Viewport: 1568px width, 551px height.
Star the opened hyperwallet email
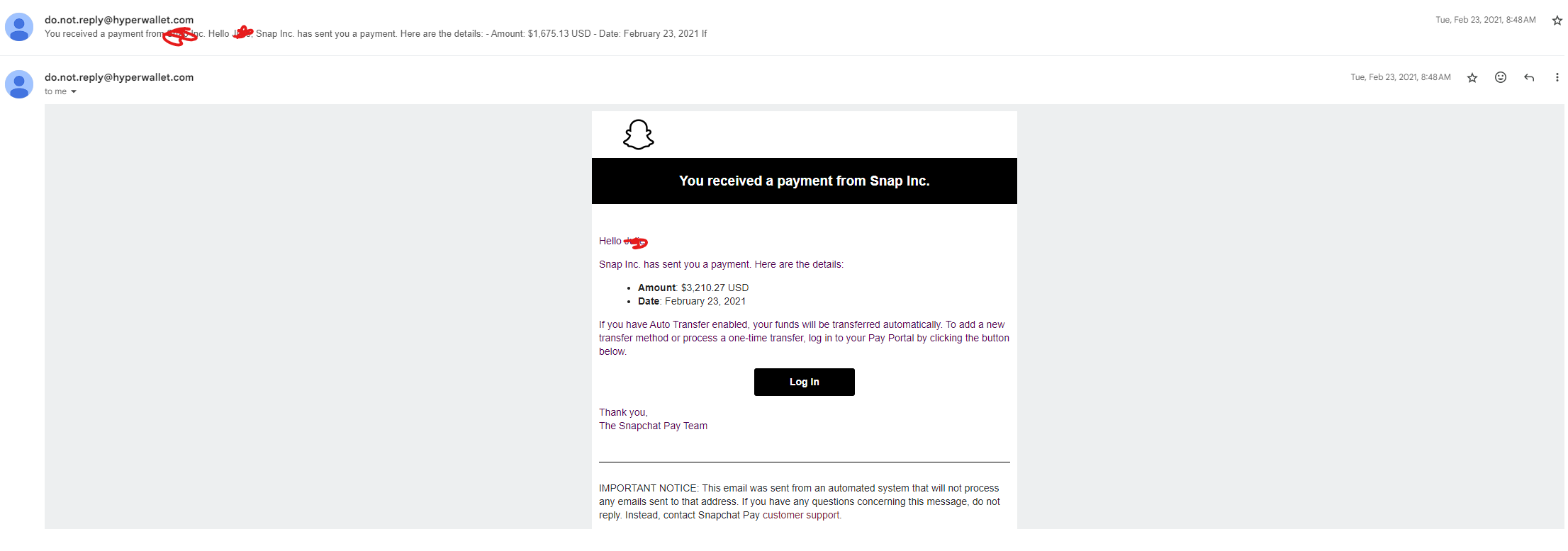pos(1472,78)
